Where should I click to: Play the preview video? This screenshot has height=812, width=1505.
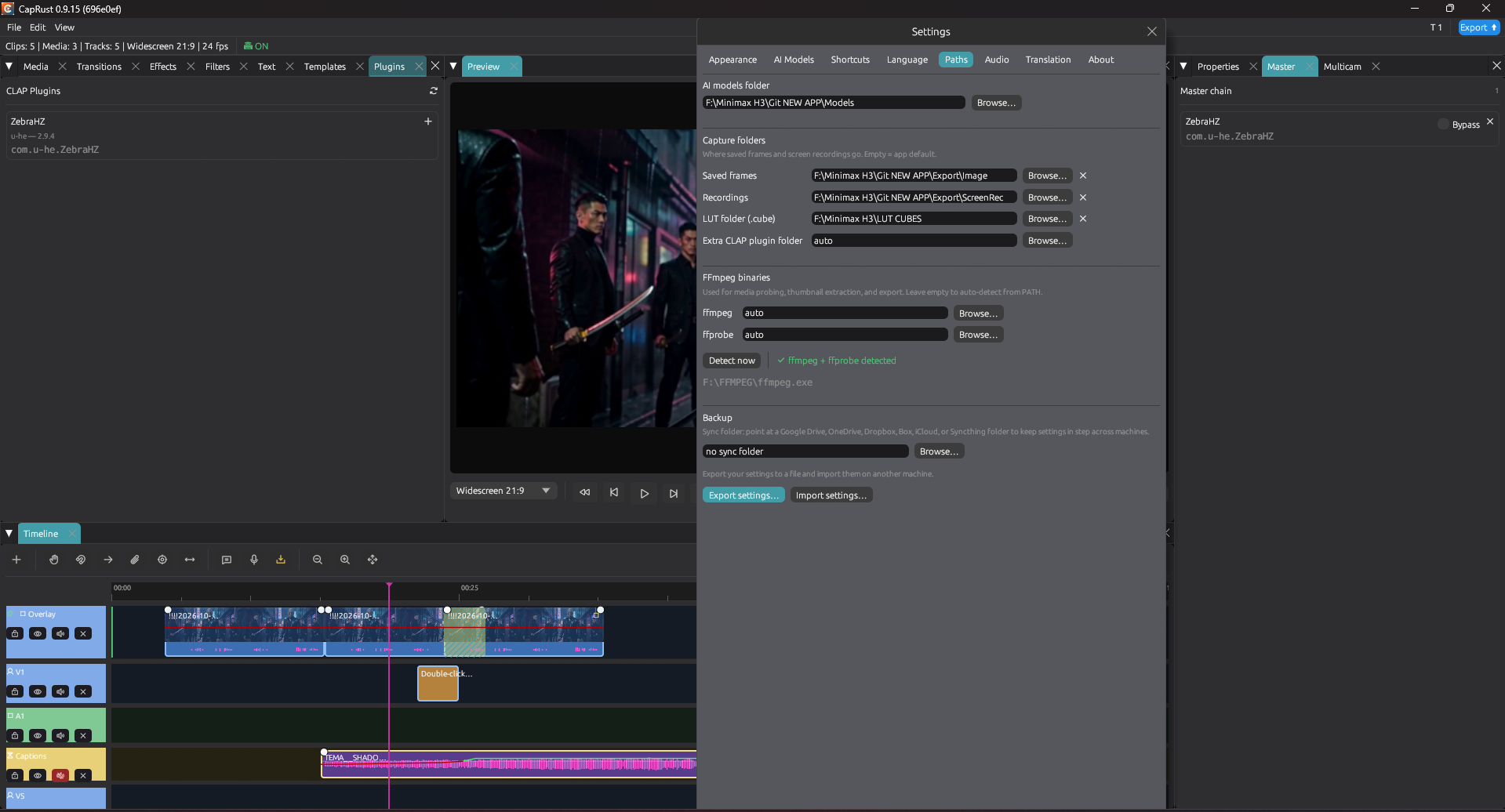coord(644,493)
